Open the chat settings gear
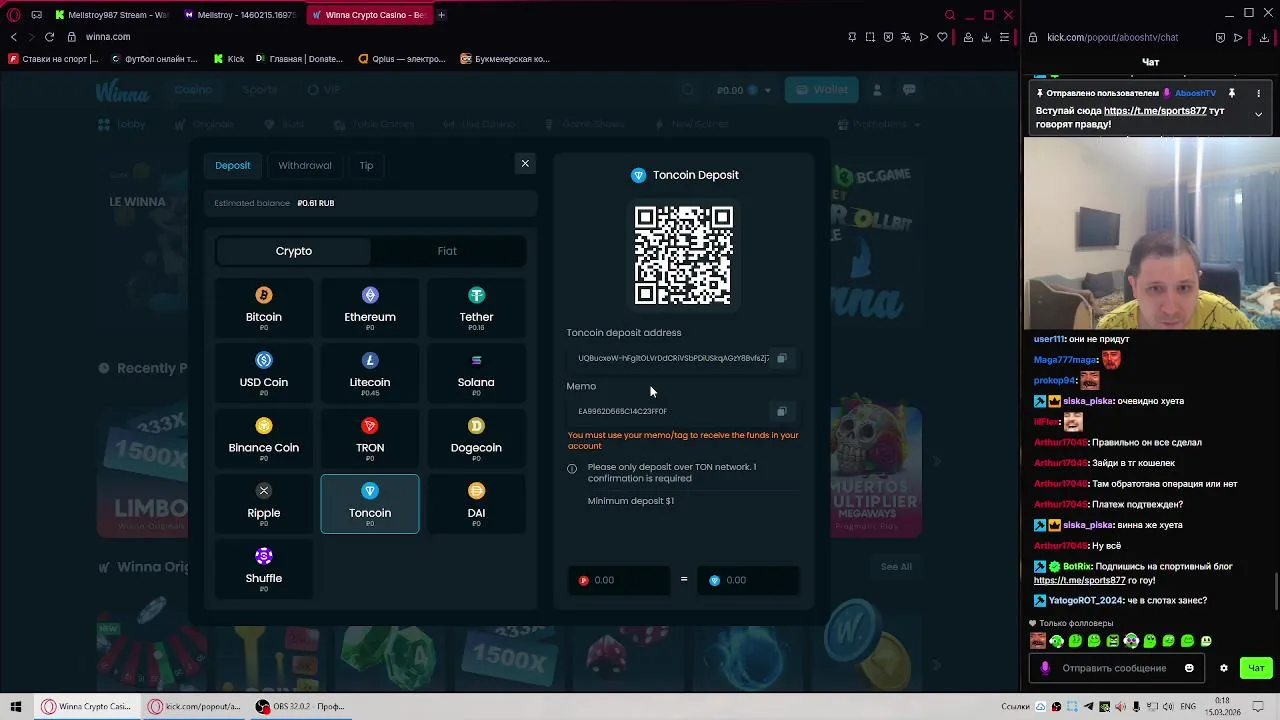Image resolution: width=1280 pixels, height=720 pixels. click(x=1224, y=668)
